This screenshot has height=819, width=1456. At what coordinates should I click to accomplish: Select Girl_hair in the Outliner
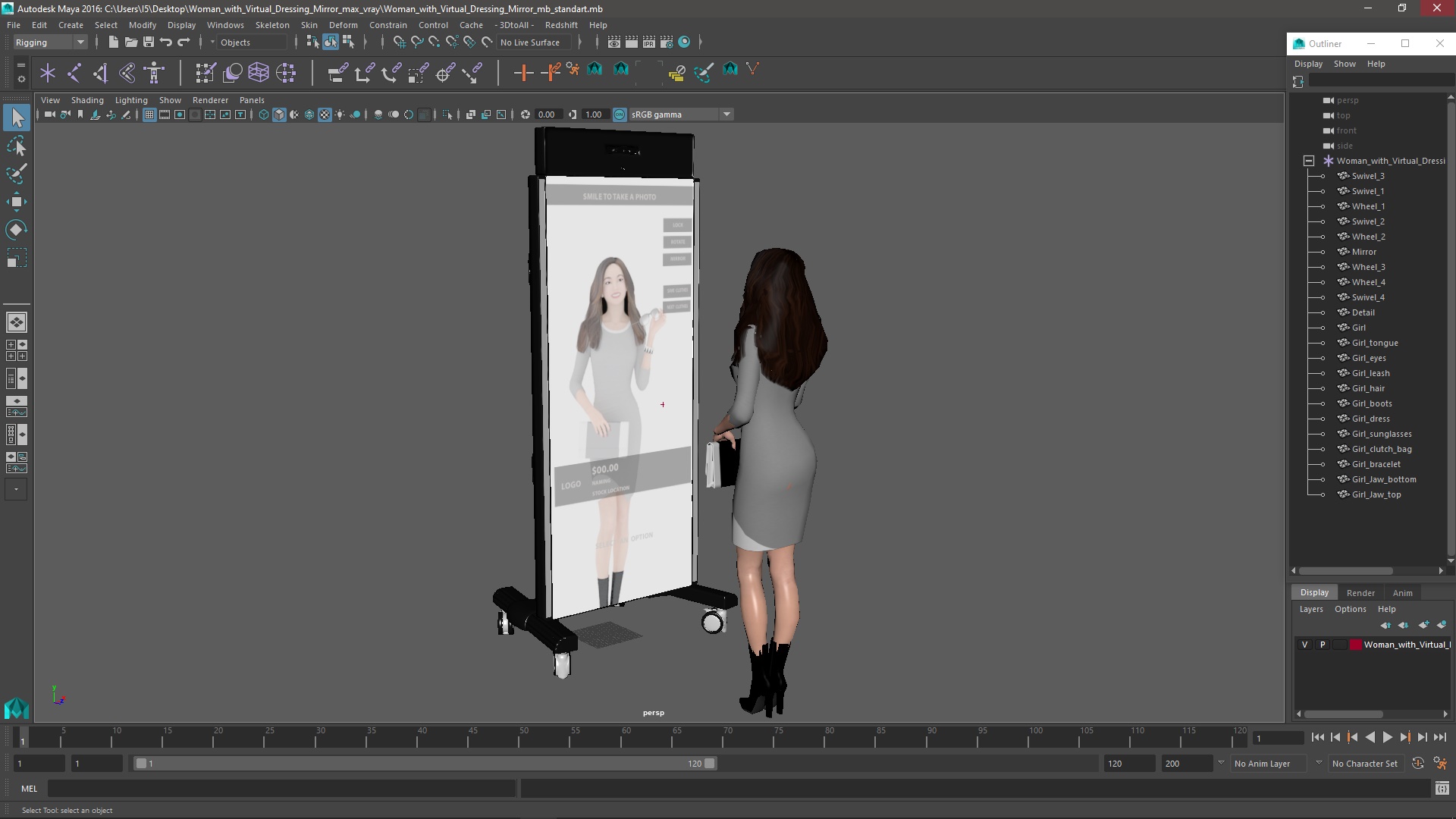coord(1367,388)
